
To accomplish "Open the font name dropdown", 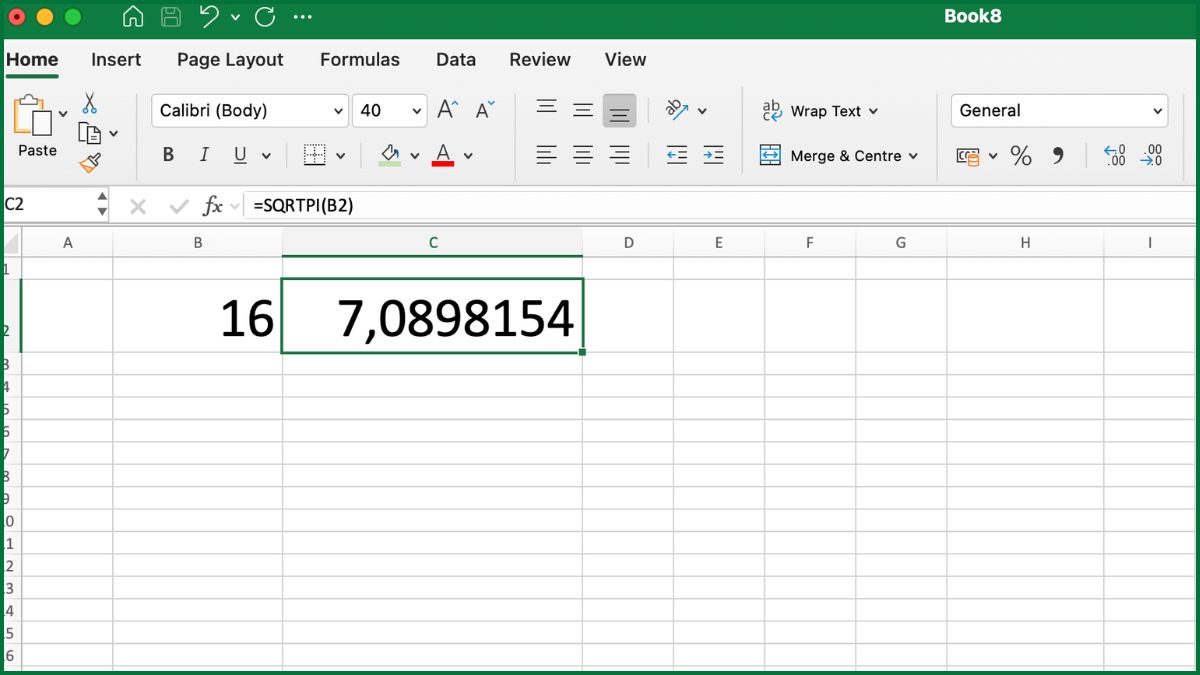I will coord(248,110).
